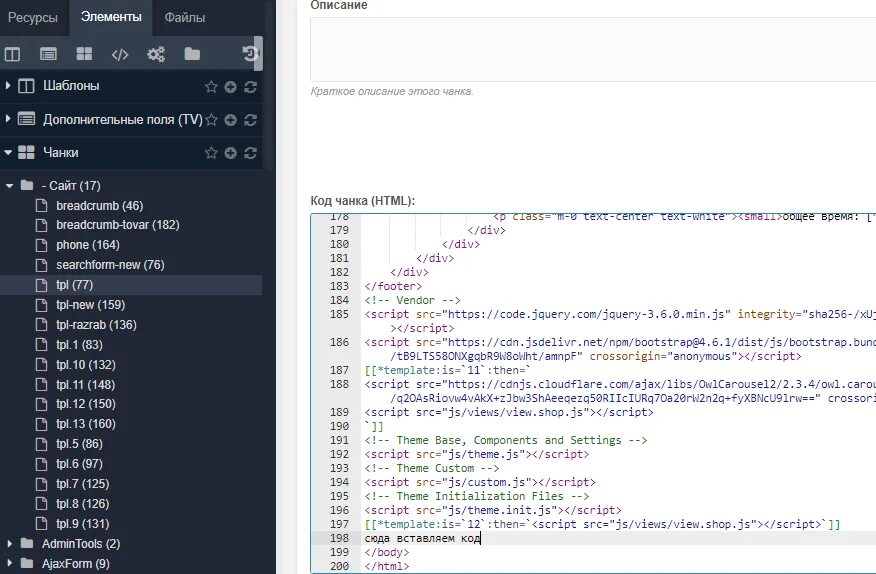Click the templates filter icon in toolbar
The height and width of the screenshot is (574, 876).
pos(12,54)
